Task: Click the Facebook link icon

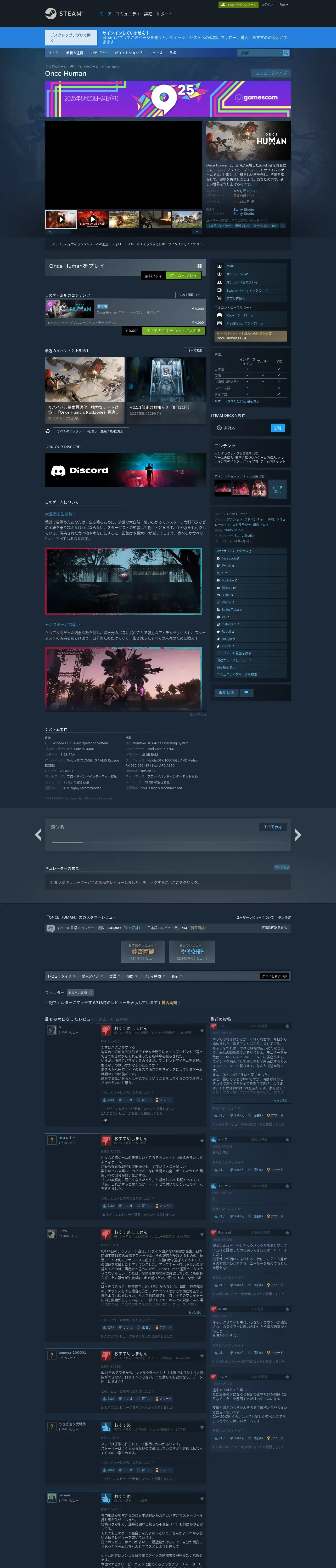Action: point(218,558)
